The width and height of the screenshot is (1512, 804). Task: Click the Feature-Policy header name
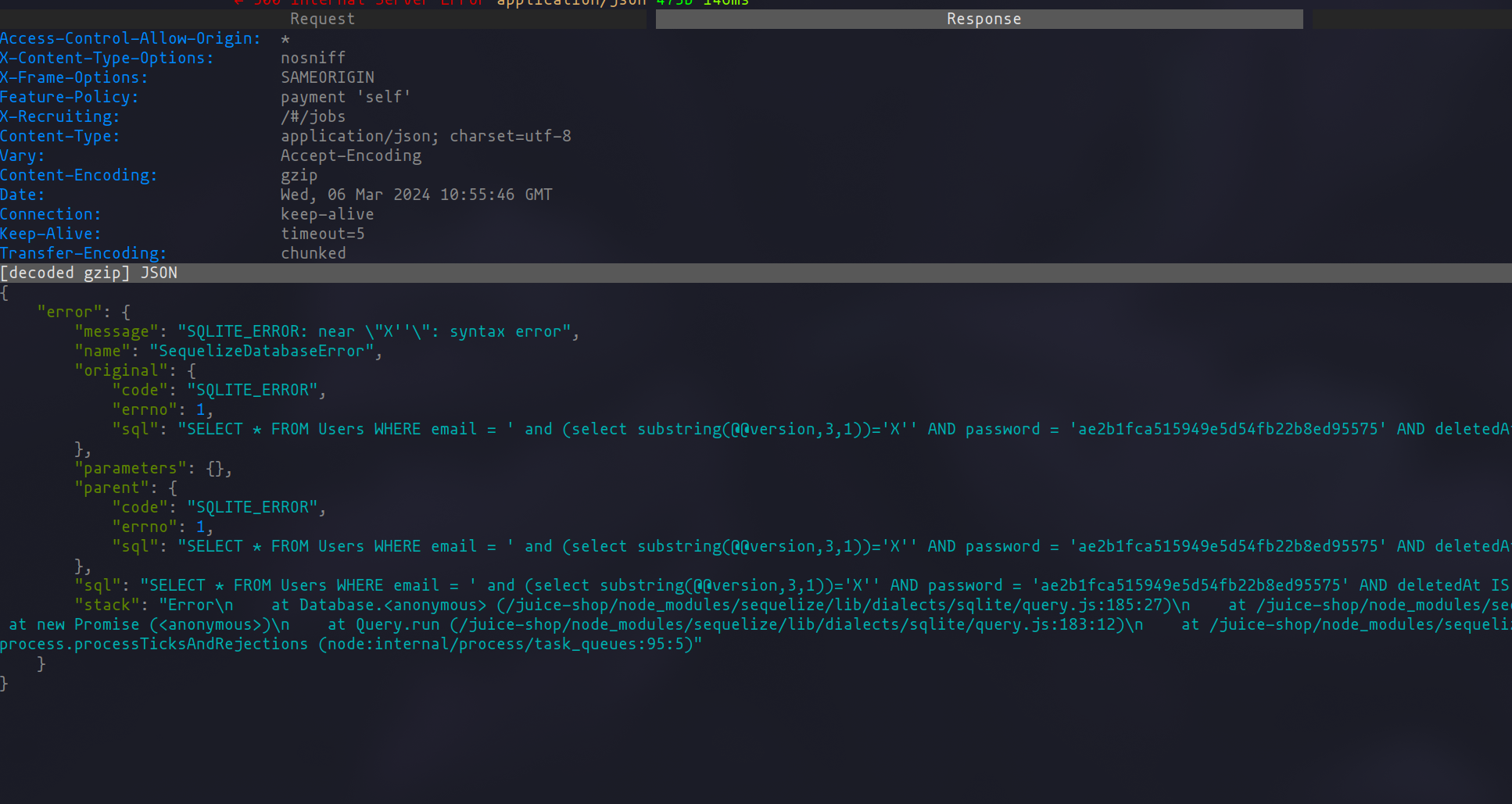coord(69,97)
